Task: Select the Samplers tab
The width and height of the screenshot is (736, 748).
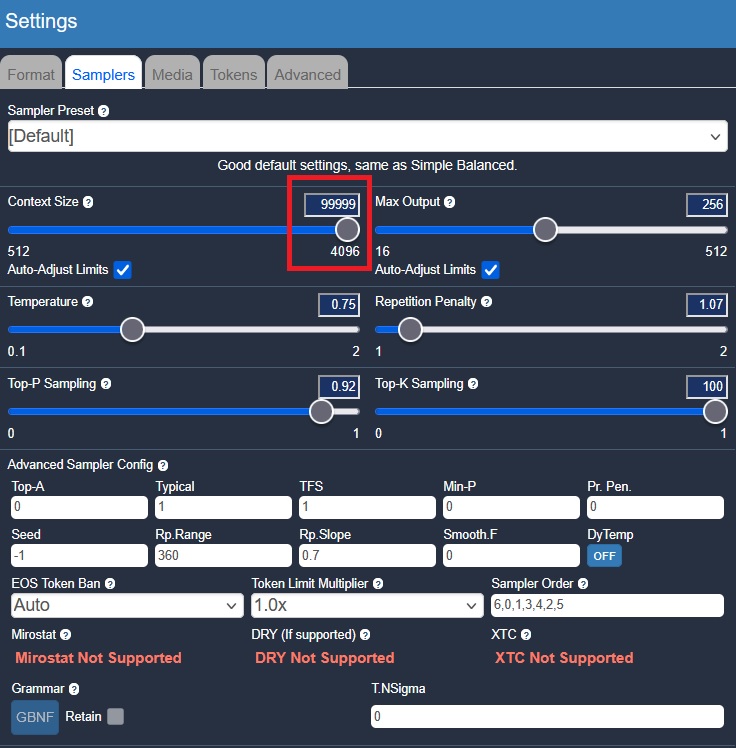Action: pyautogui.click(x=104, y=75)
